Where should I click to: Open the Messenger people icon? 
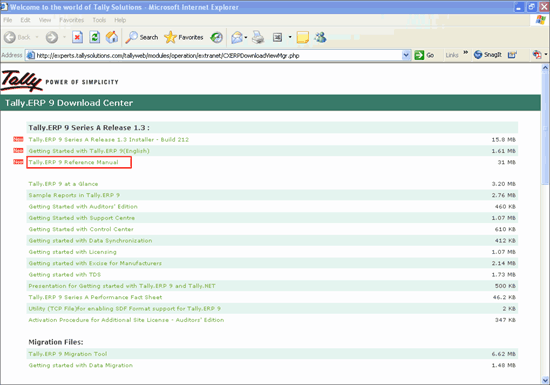pos(320,37)
